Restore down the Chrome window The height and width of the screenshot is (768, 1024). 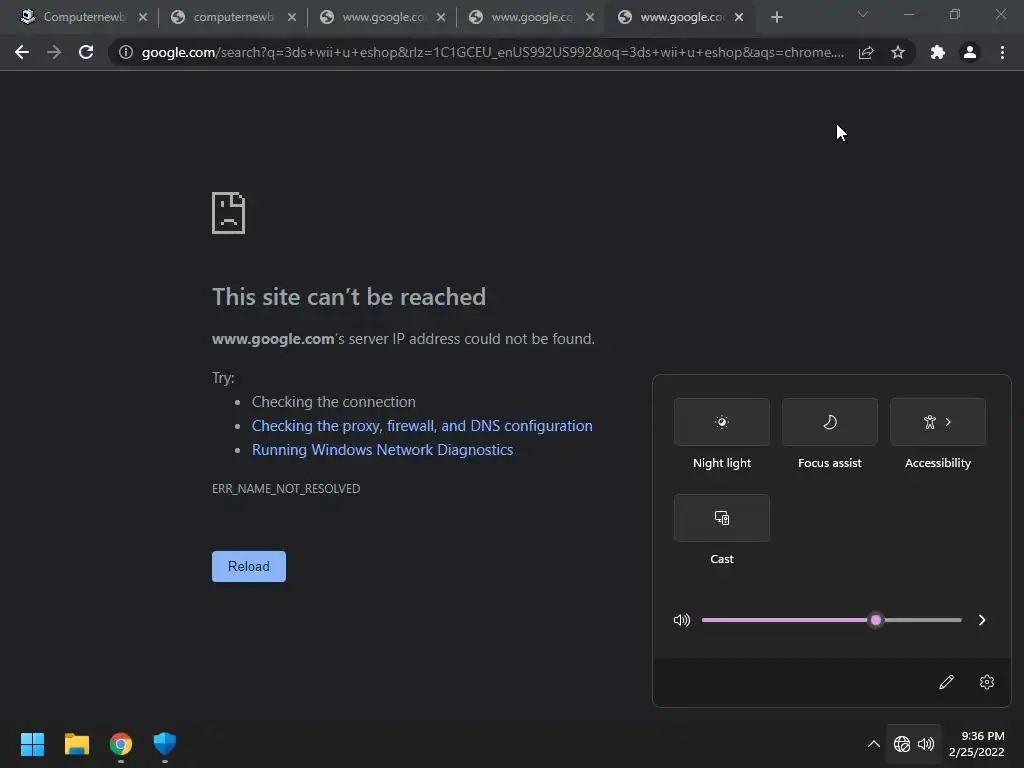(x=955, y=14)
